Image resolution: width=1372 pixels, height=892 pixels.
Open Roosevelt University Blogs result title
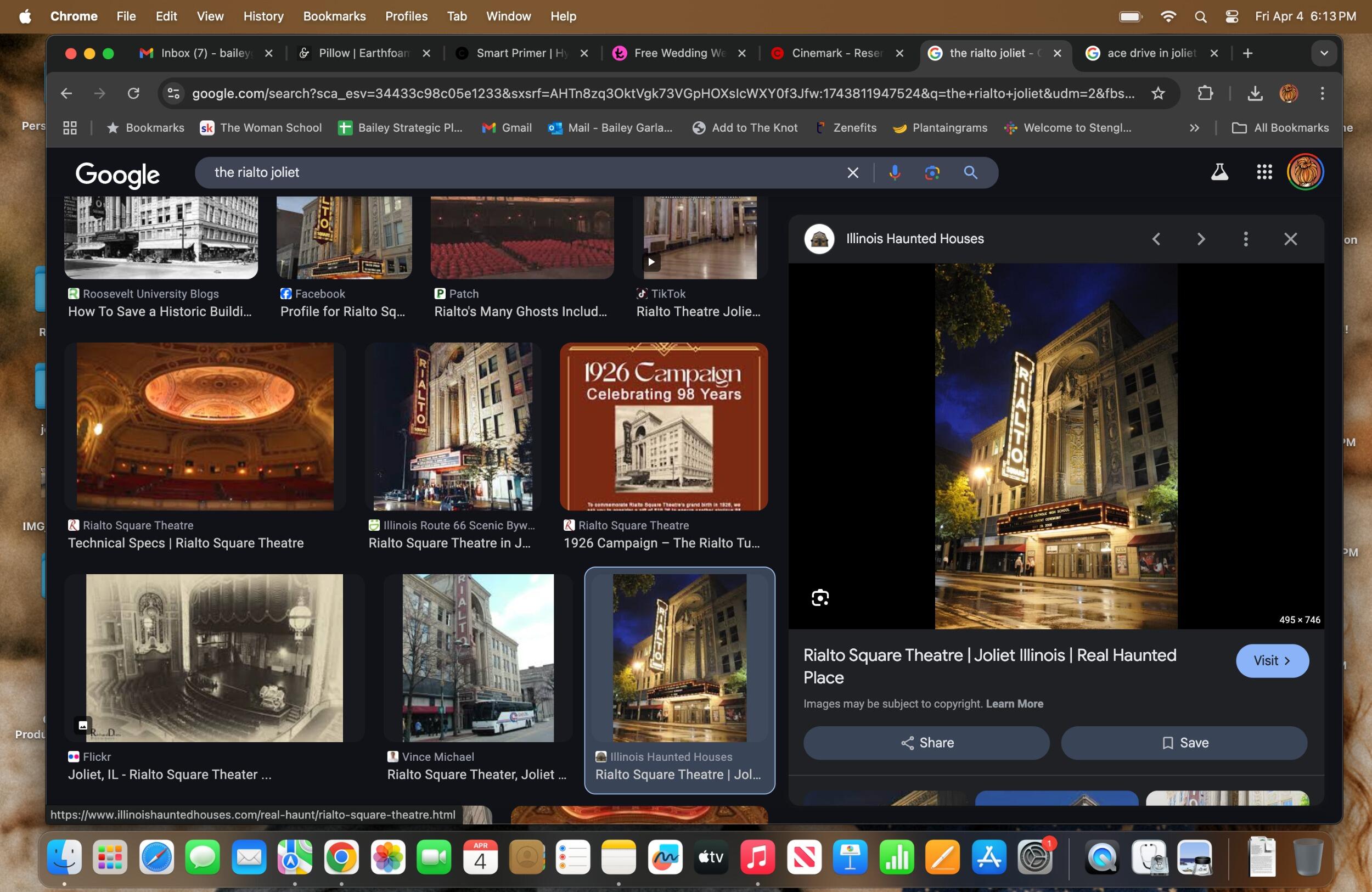160,312
